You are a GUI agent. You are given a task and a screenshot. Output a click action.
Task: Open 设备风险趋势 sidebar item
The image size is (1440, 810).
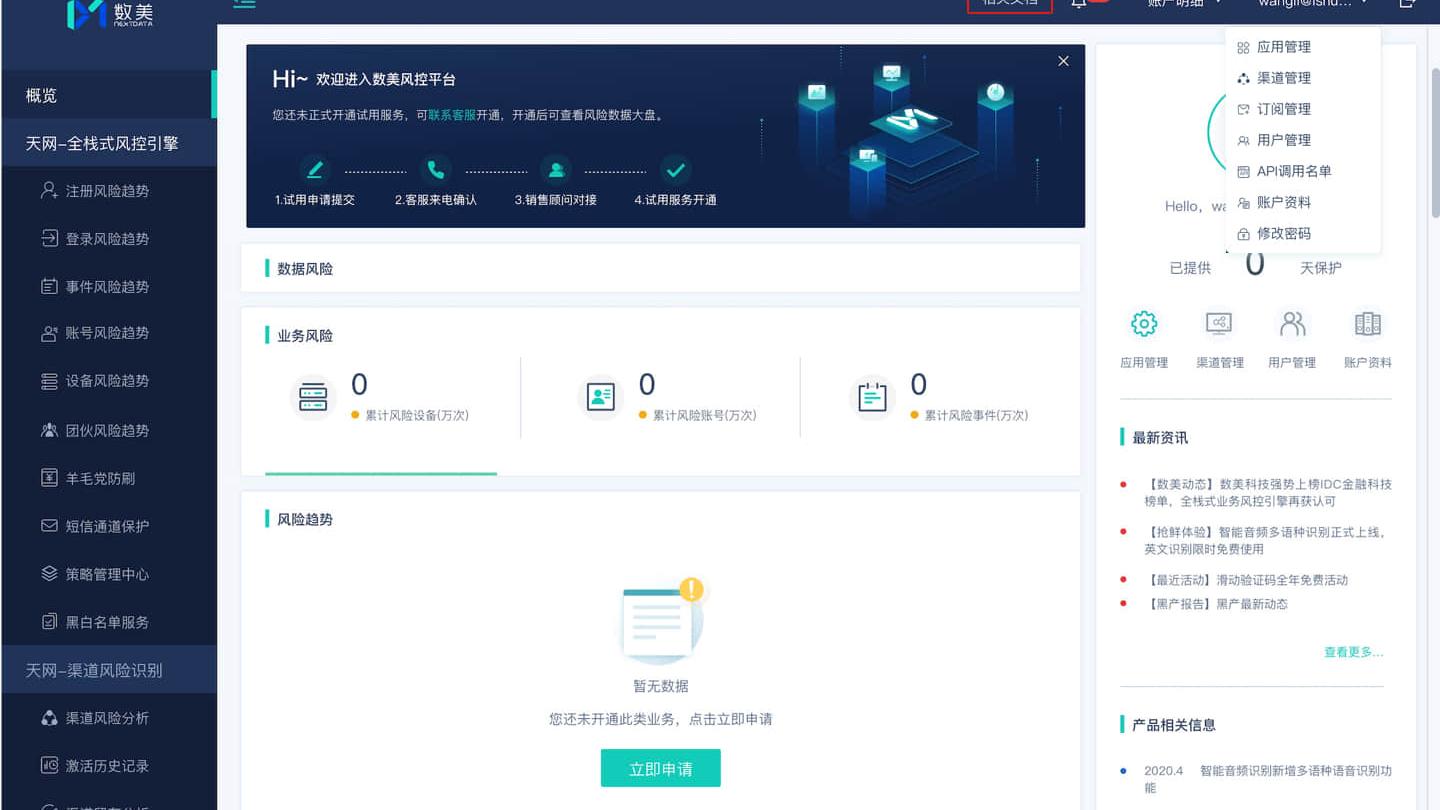pos(107,381)
